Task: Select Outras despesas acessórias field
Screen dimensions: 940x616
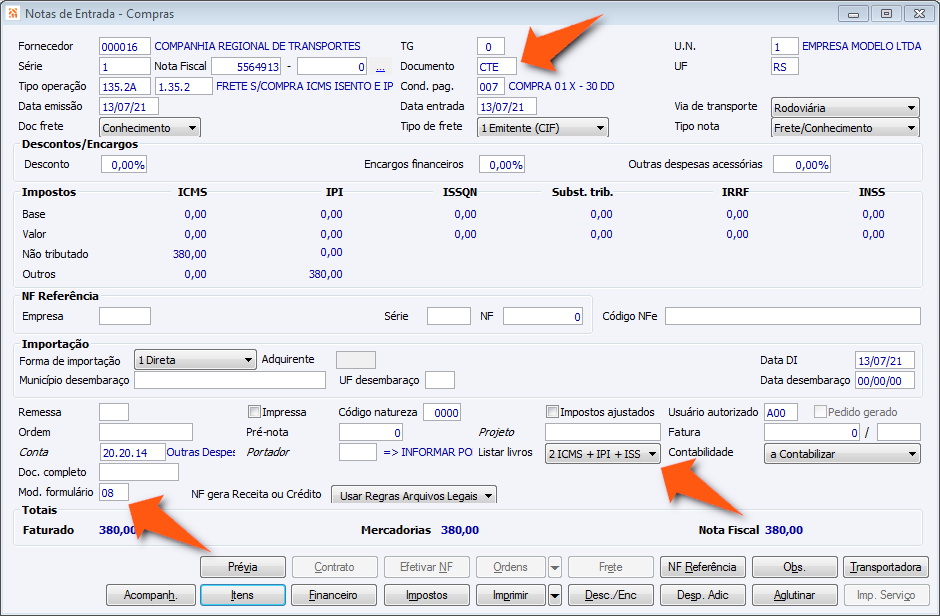Action: (802, 164)
